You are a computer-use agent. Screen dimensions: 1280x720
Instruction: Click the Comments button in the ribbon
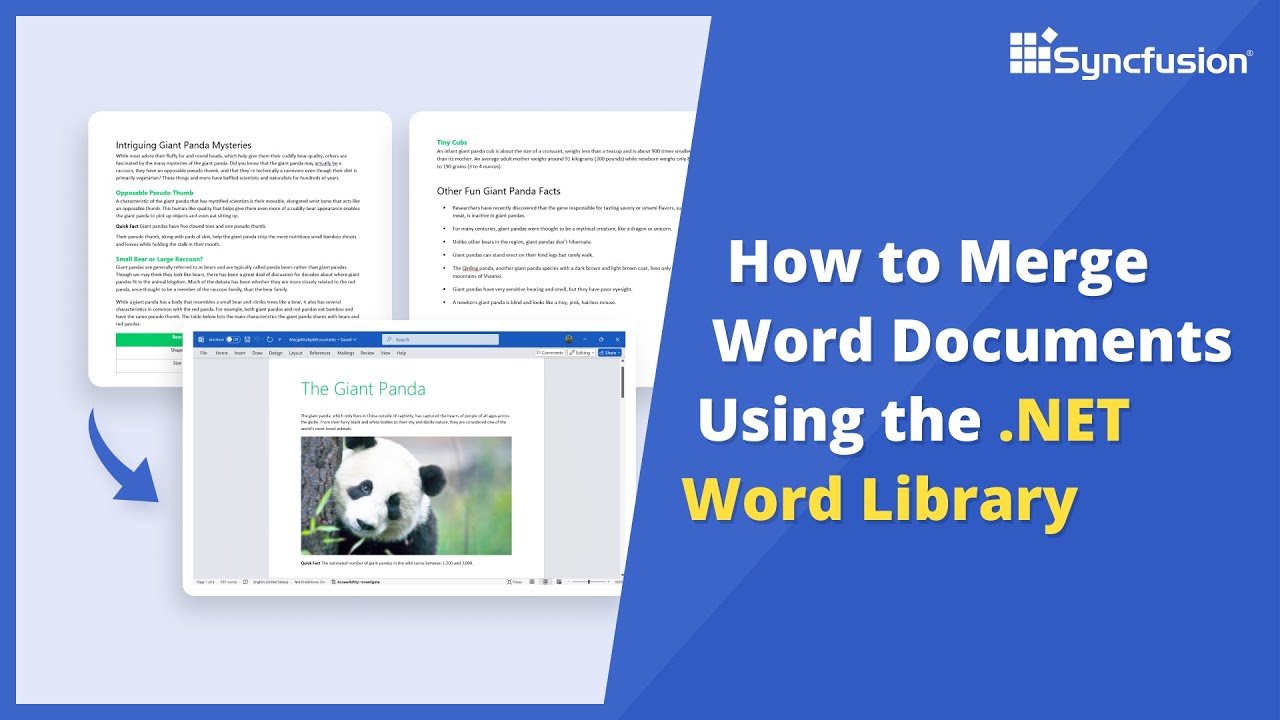[x=551, y=352]
